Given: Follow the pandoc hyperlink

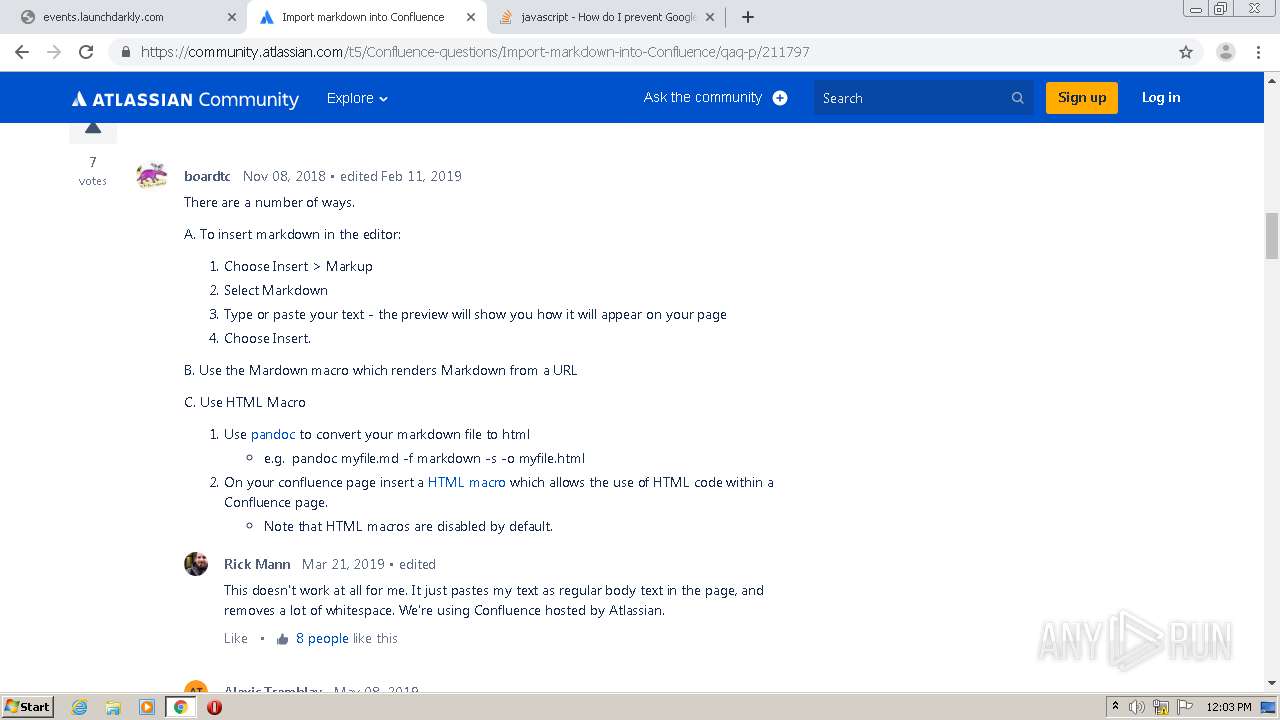Looking at the screenshot, I should tap(273, 434).
